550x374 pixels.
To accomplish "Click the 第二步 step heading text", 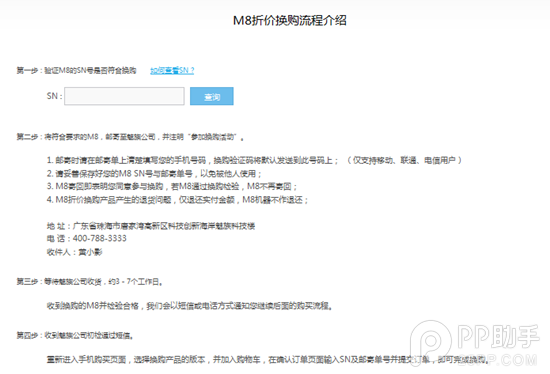I will [x=130, y=137].
